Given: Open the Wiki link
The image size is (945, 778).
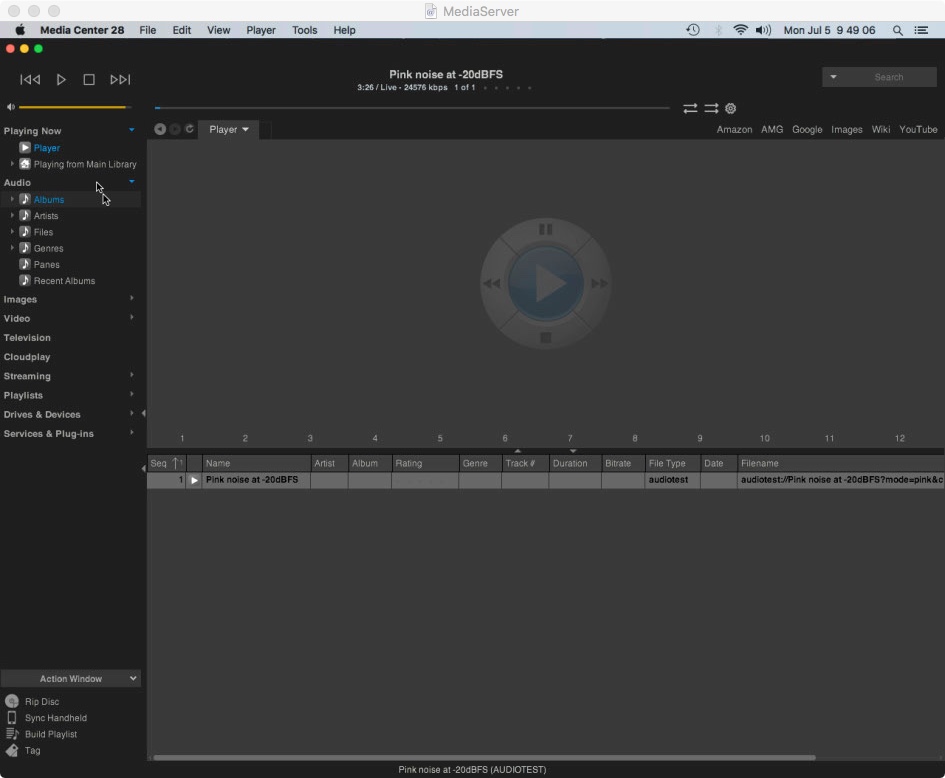Looking at the screenshot, I should pos(881,130).
